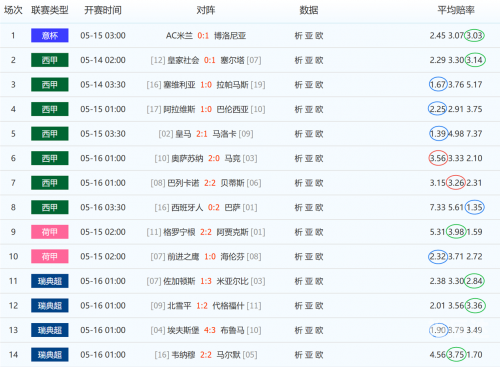
Task: Click the odds value 3.14 in 皇家社会 row
Action: pos(474,60)
